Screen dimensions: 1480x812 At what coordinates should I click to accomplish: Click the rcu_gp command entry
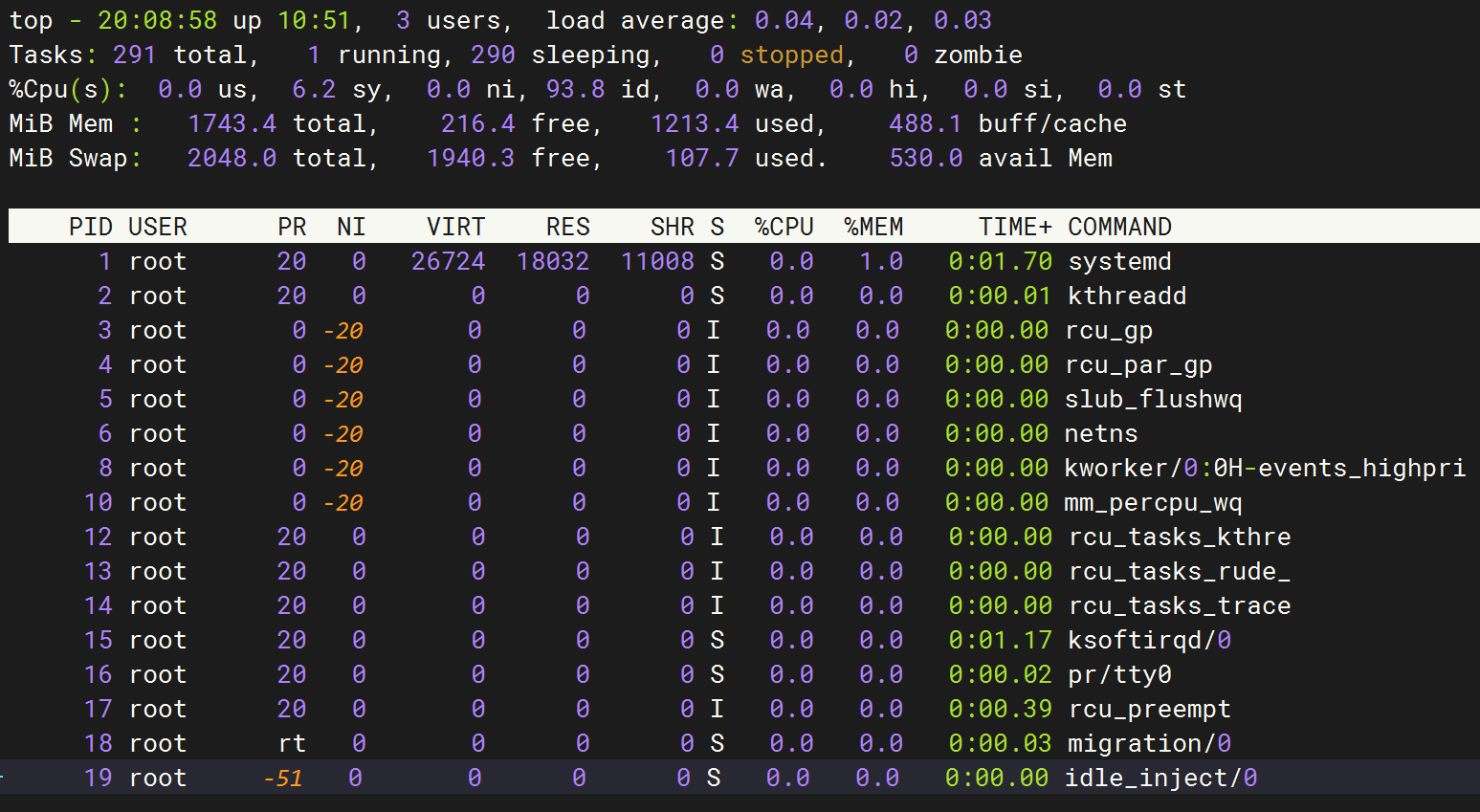tap(1108, 330)
